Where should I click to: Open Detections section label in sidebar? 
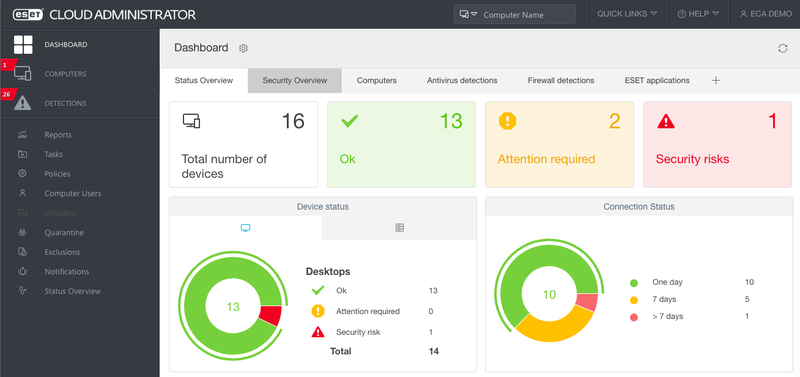click(x=65, y=104)
